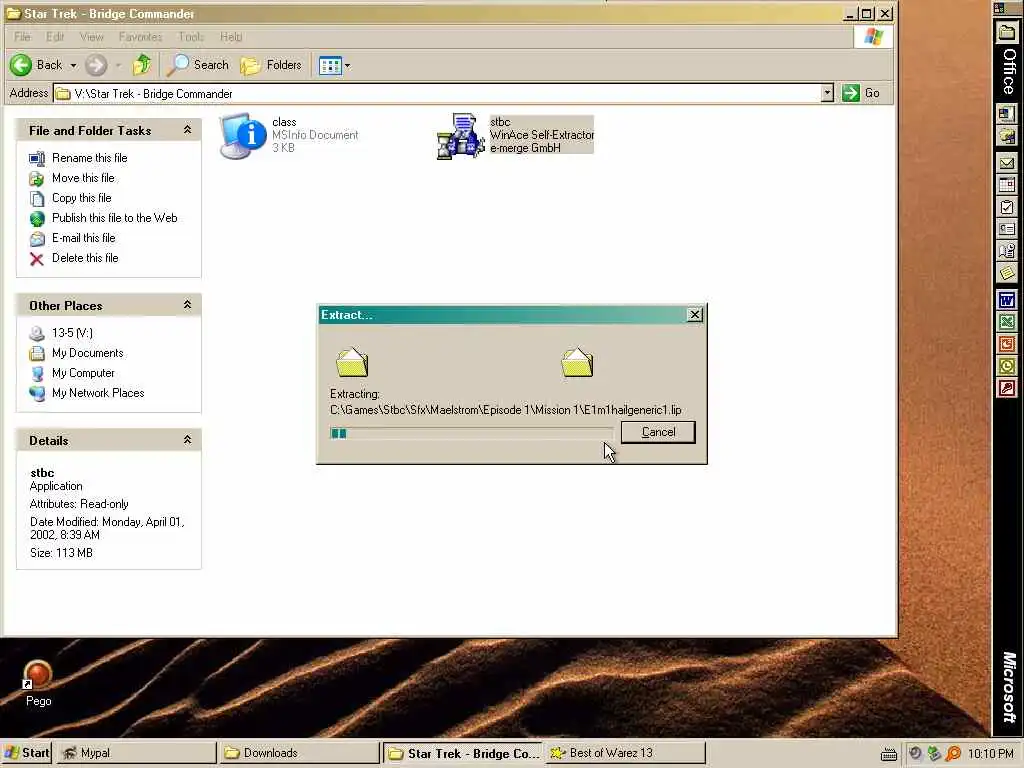Click Copy this file
Viewport: 1024px width, 768px height.
[82, 198]
